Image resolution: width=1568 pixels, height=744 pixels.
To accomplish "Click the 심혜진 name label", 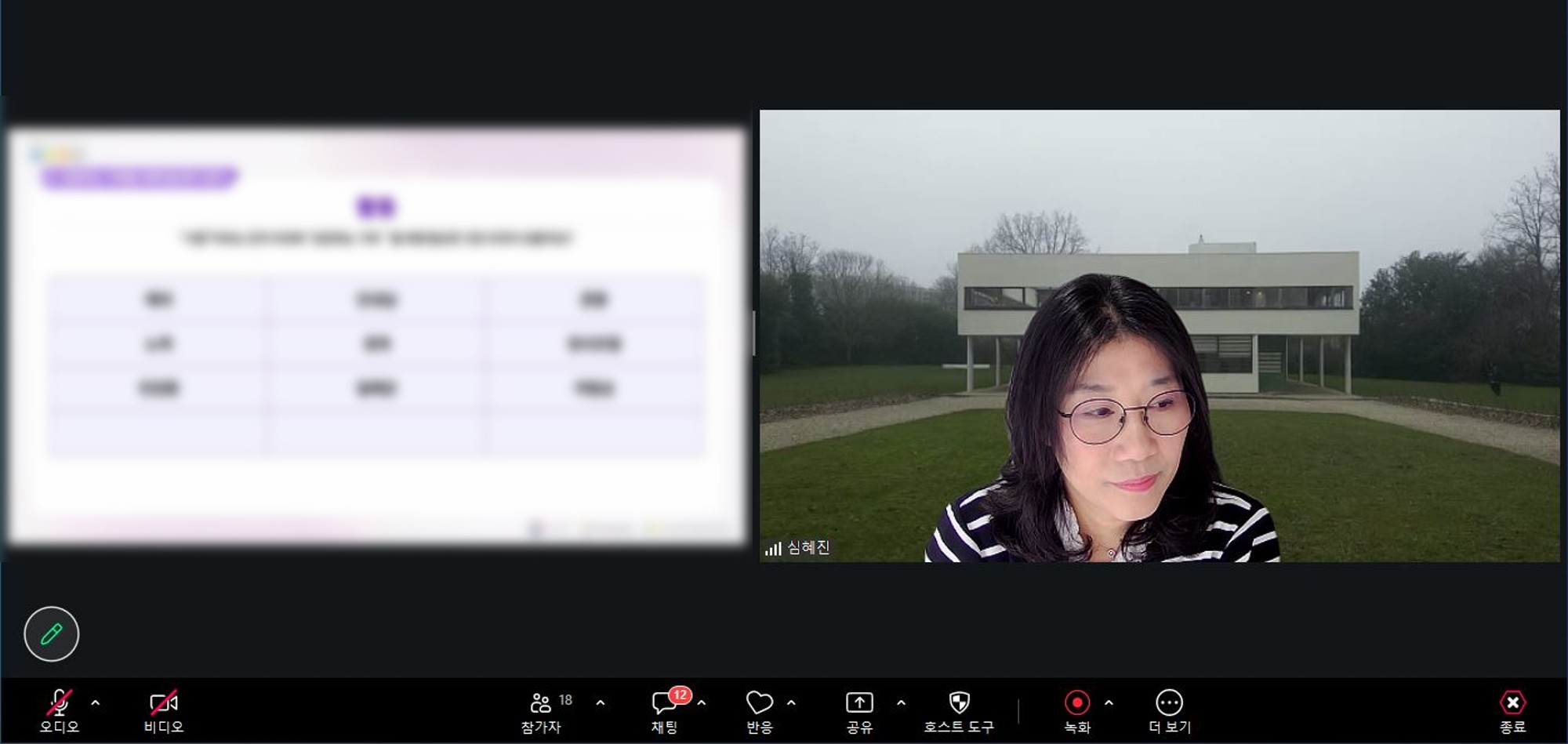I will (x=808, y=548).
